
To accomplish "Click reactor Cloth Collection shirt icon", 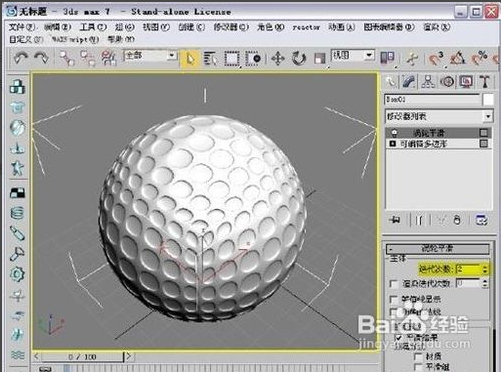I will click(x=17, y=107).
